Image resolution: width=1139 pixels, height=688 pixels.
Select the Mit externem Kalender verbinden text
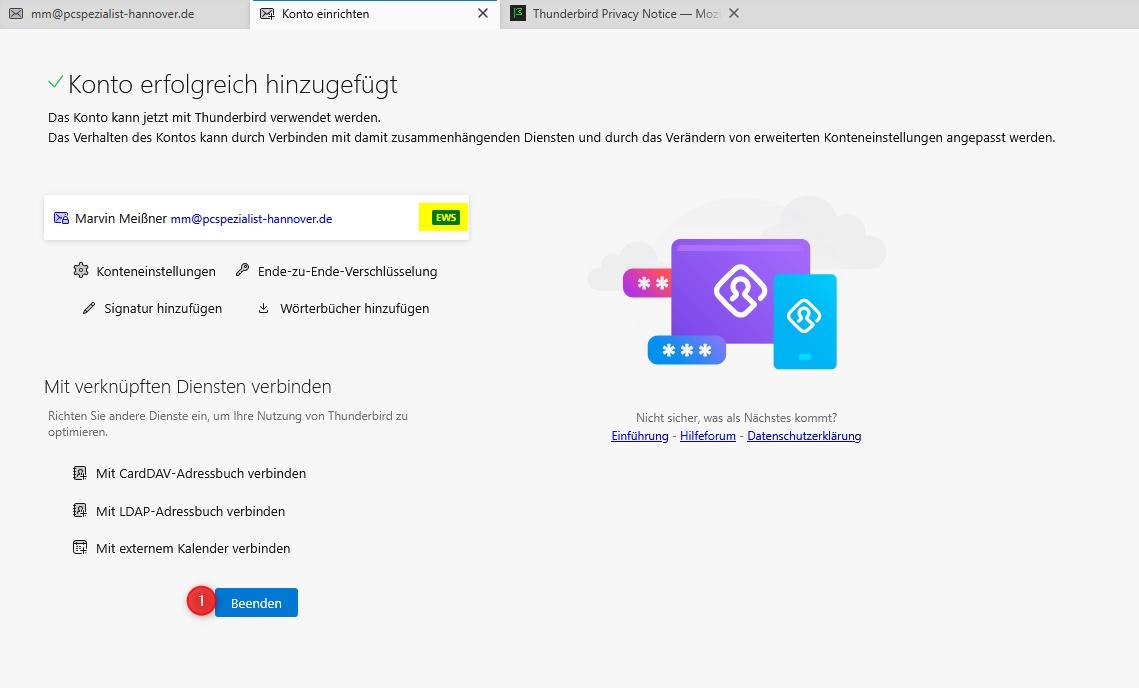tap(193, 548)
